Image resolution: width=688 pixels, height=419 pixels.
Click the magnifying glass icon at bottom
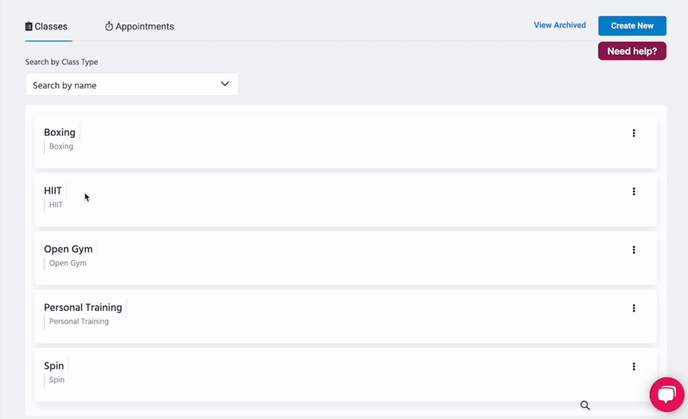(x=585, y=405)
